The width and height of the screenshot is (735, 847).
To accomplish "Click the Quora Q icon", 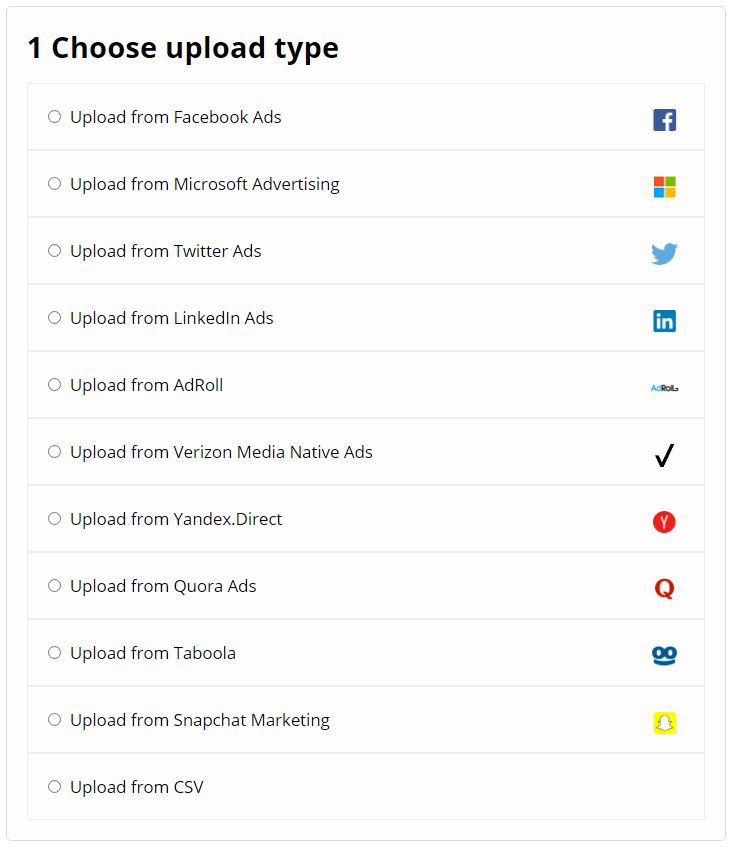I will [664, 588].
